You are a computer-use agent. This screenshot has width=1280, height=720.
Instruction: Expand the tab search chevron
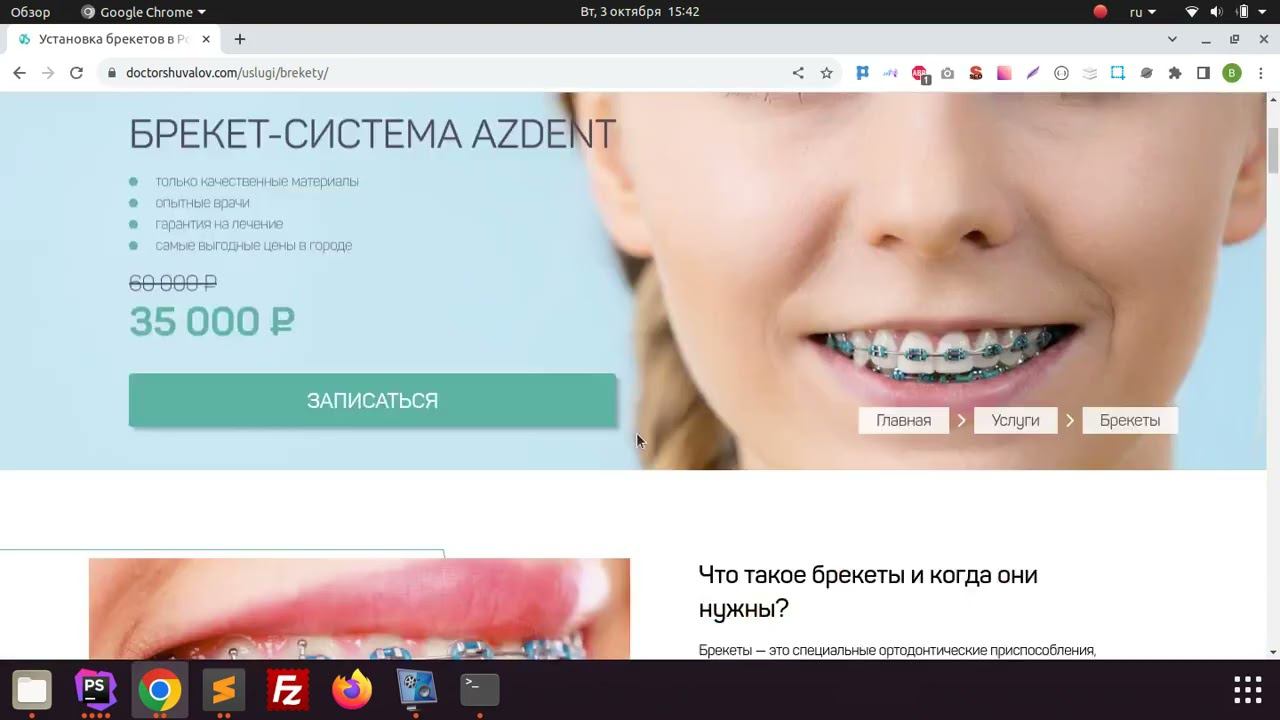click(x=1172, y=39)
